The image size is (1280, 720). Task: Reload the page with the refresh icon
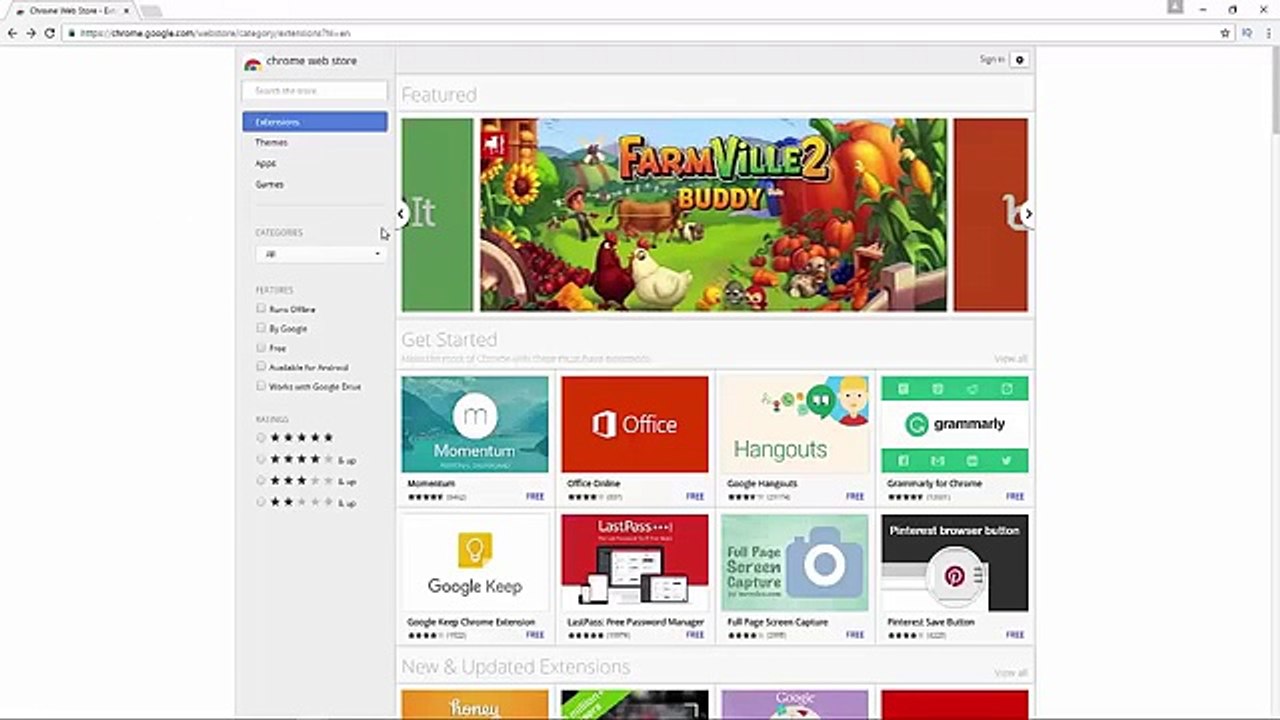click(x=50, y=33)
